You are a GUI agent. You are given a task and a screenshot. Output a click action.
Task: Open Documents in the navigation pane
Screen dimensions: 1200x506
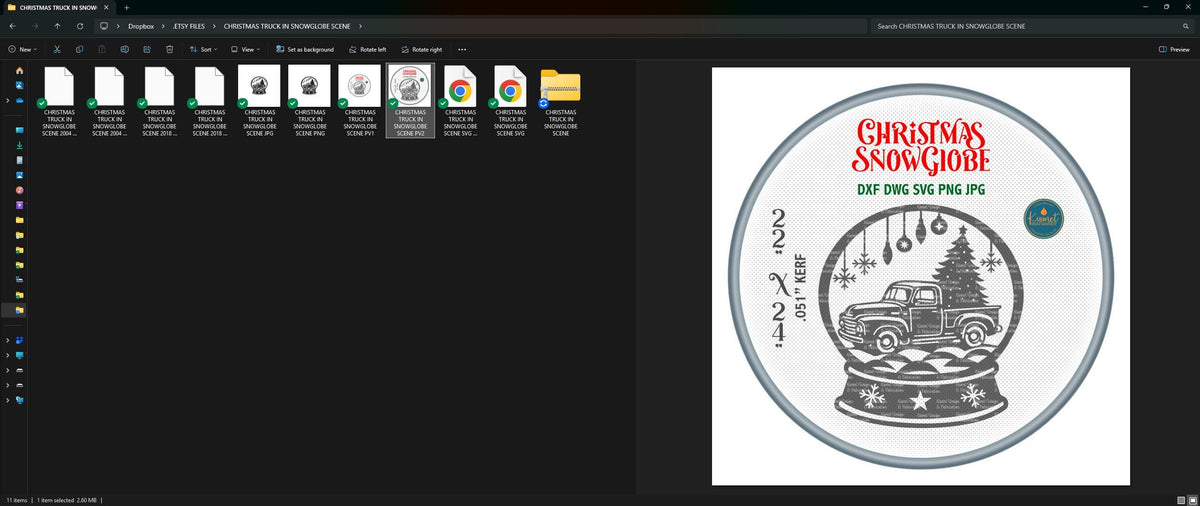[x=19, y=160]
